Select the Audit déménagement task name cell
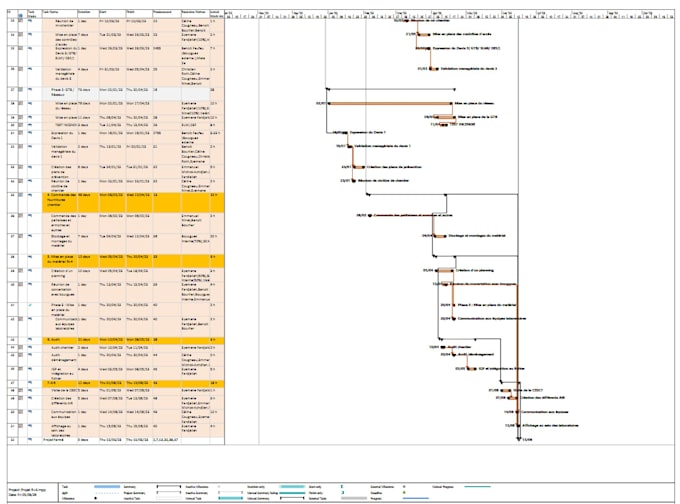Viewport: 680px width, 504px height. pyautogui.click(x=60, y=357)
